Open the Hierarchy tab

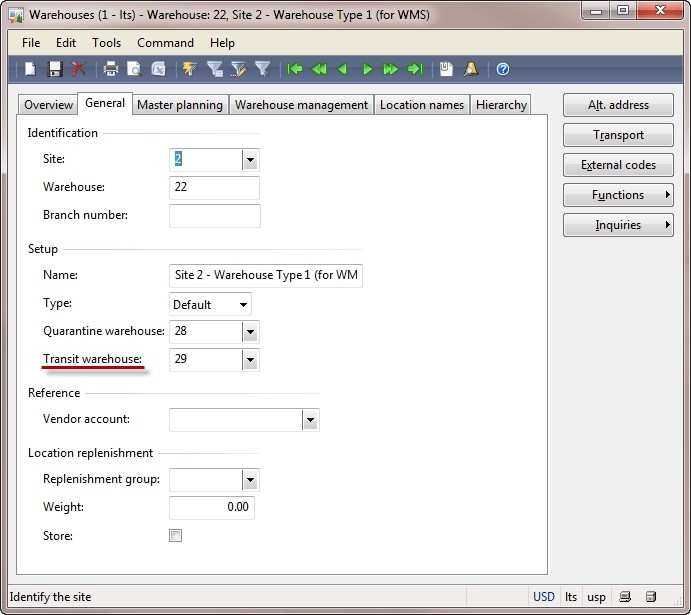[x=501, y=105]
